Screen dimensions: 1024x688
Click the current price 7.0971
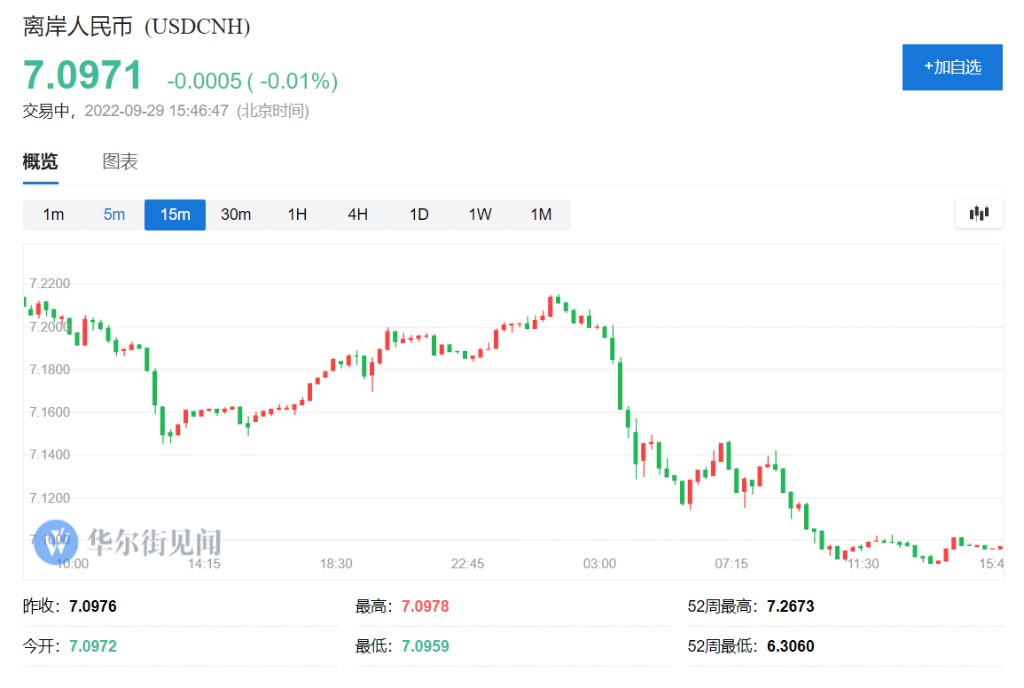[x=83, y=76]
